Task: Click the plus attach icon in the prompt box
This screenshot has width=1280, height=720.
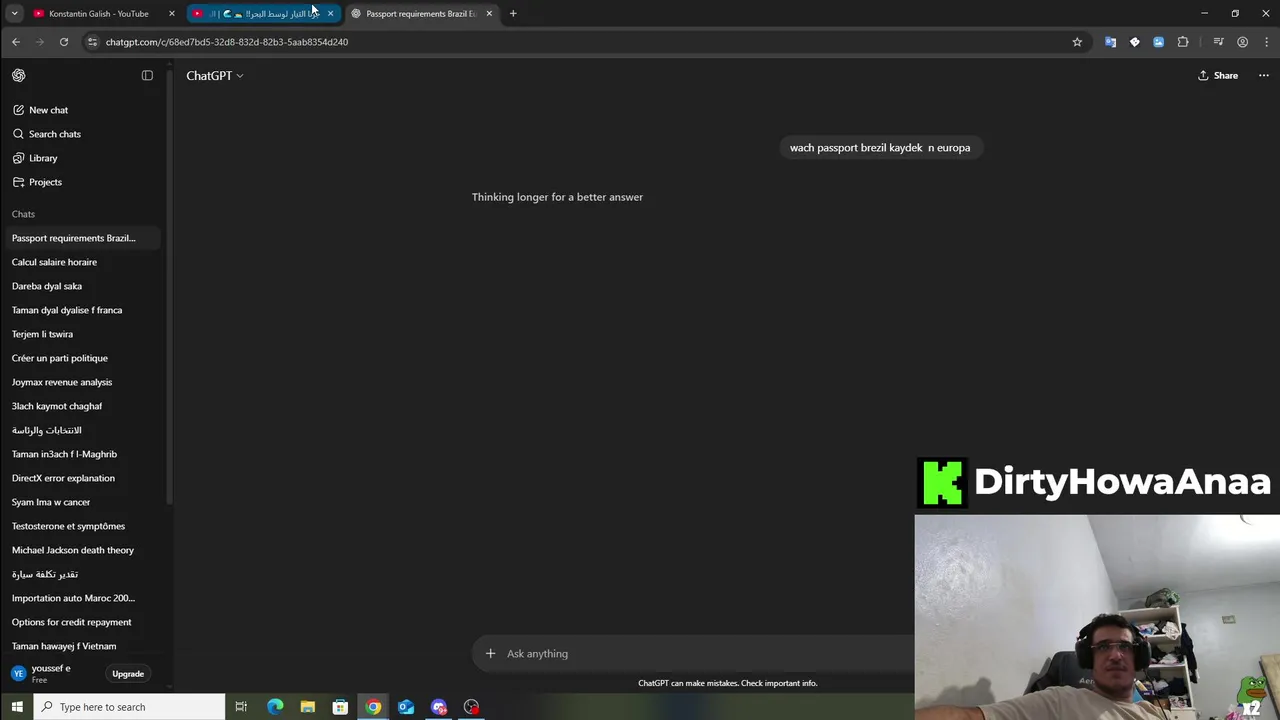Action: [490, 653]
